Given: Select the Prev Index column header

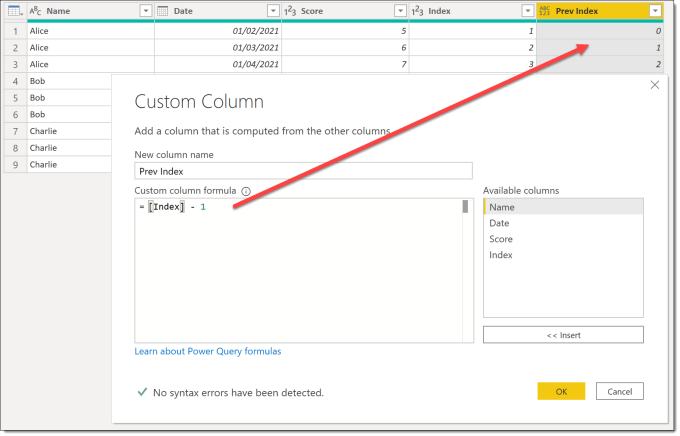Looking at the screenshot, I should click(600, 11).
